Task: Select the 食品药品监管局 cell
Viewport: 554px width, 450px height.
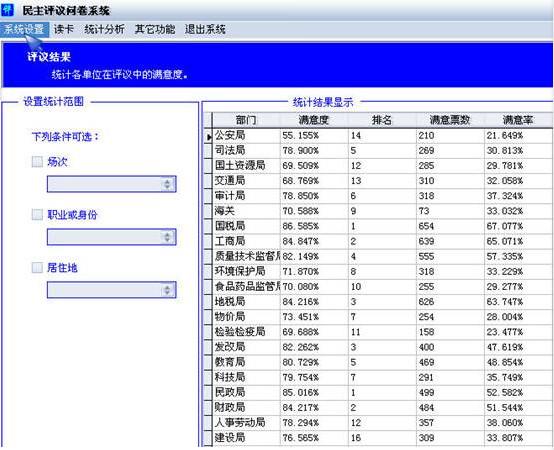Action: pyautogui.click(x=246, y=287)
